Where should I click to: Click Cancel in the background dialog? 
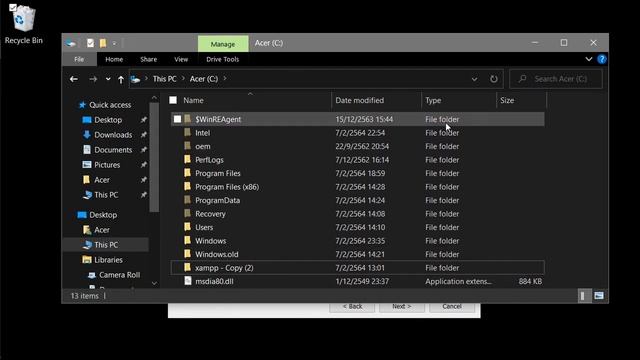(452, 307)
